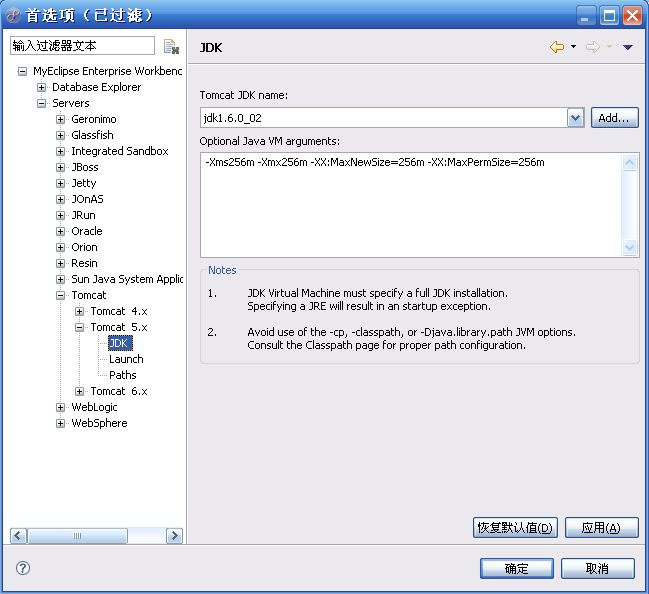Click the help question mark icon
This screenshot has height=594, width=649.
click(x=23, y=568)
